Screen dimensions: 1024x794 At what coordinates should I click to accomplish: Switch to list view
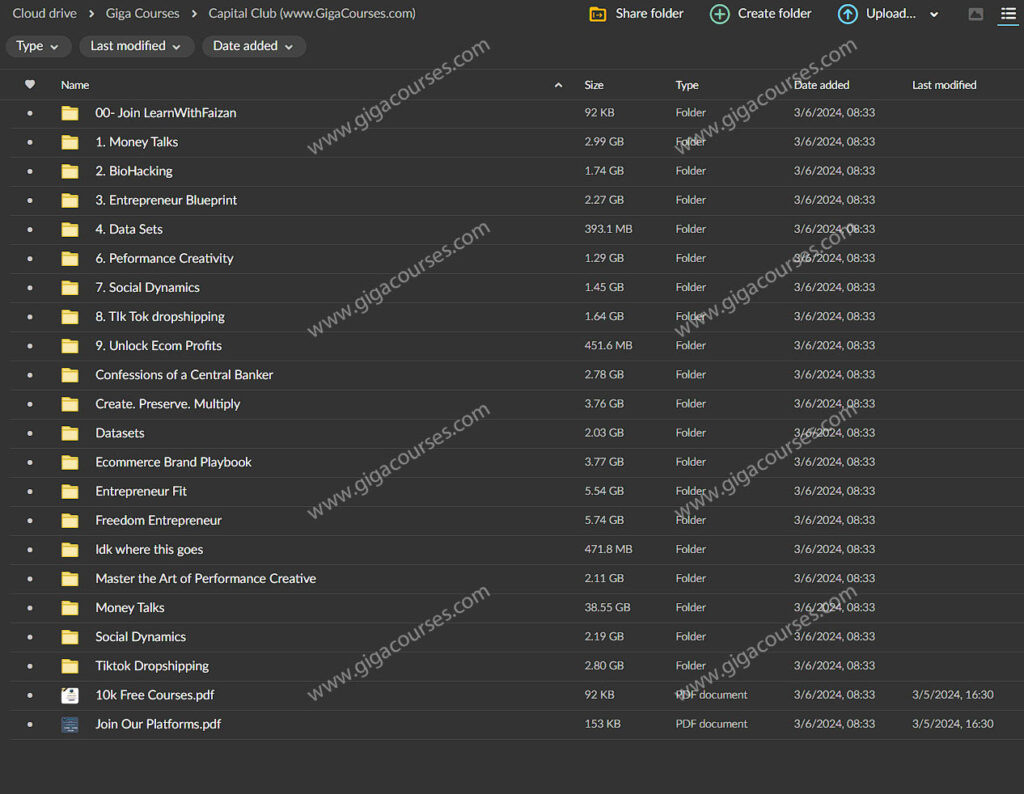(1008, 14)
